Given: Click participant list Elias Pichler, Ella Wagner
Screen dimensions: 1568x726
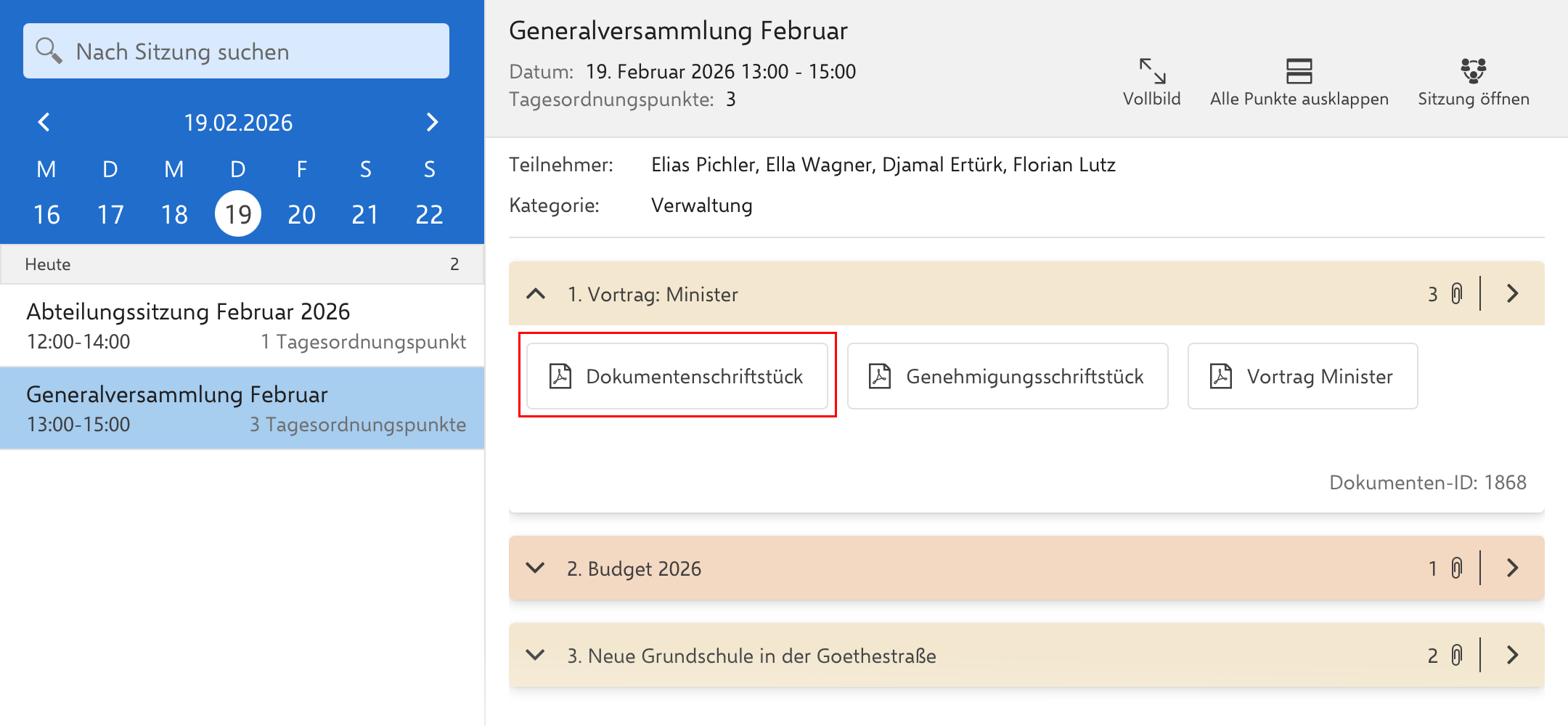Looking at the screenshot, I should pyautogui.click(x=883, y=165).
